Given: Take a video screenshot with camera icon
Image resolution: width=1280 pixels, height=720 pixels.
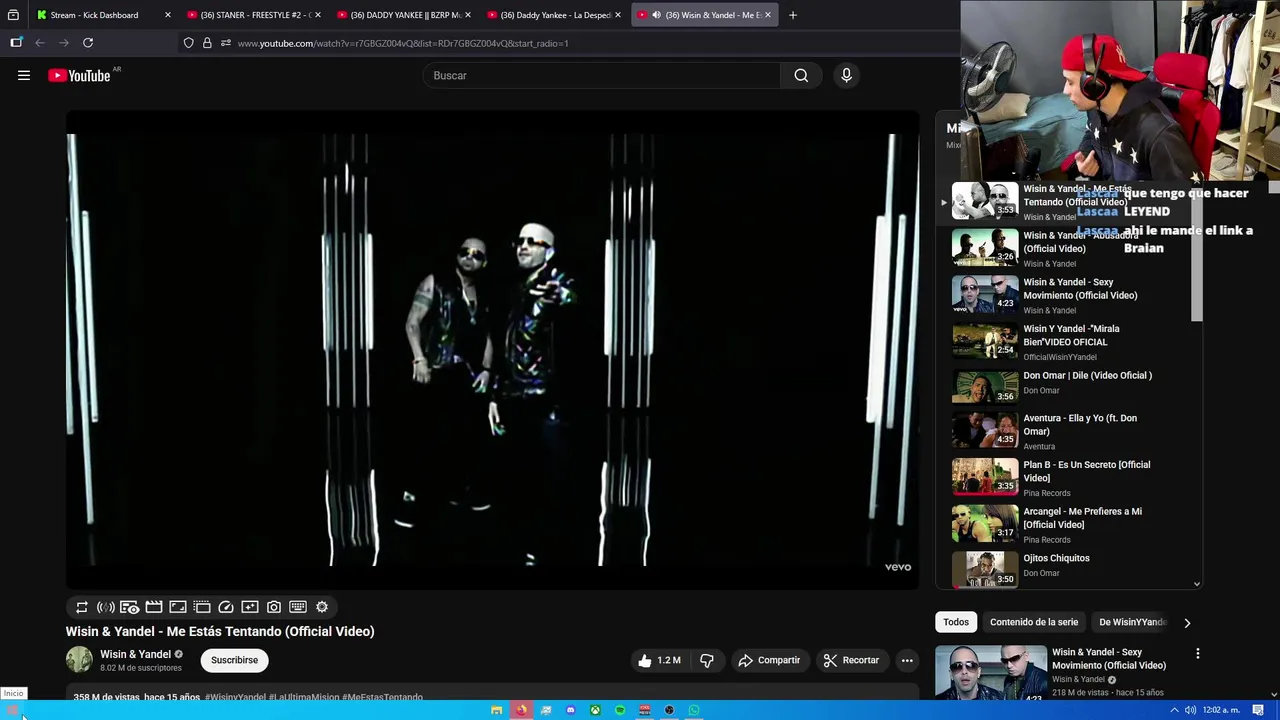Looking at the screenshot, I should click(x=274, y=607).
